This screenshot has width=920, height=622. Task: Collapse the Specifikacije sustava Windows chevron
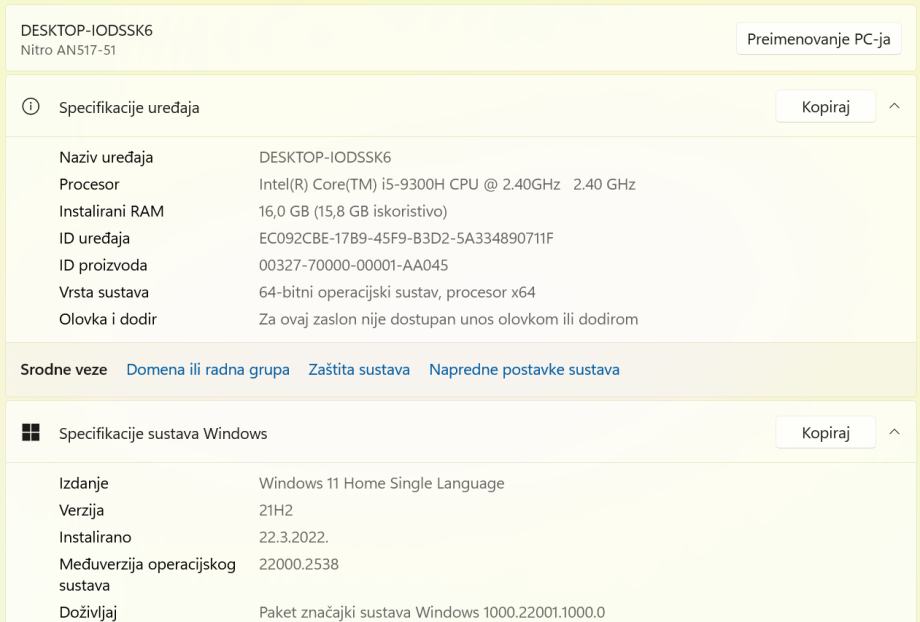pos(894,433)
